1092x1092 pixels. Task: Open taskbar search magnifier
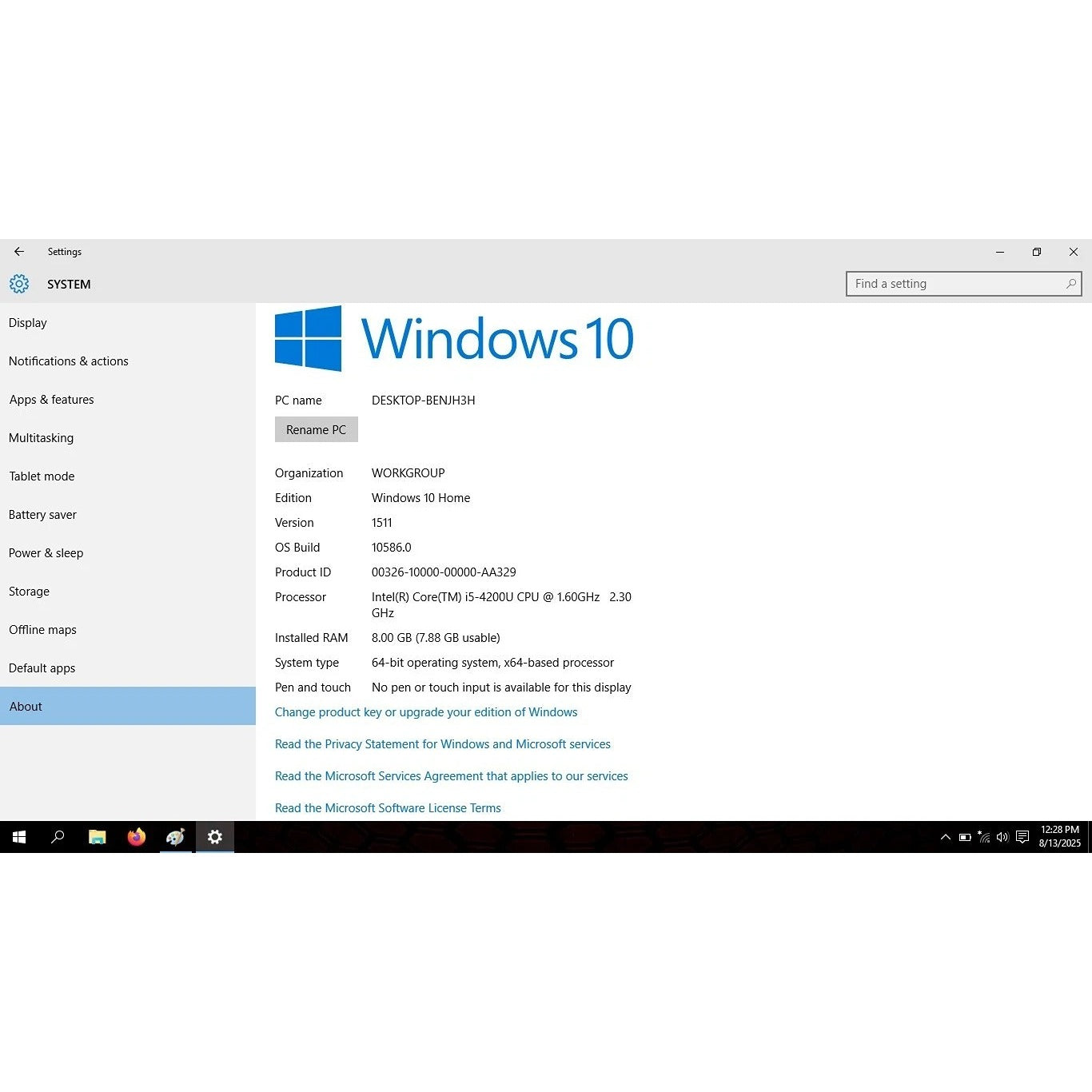pyautogui.click(x=58, y=837)
